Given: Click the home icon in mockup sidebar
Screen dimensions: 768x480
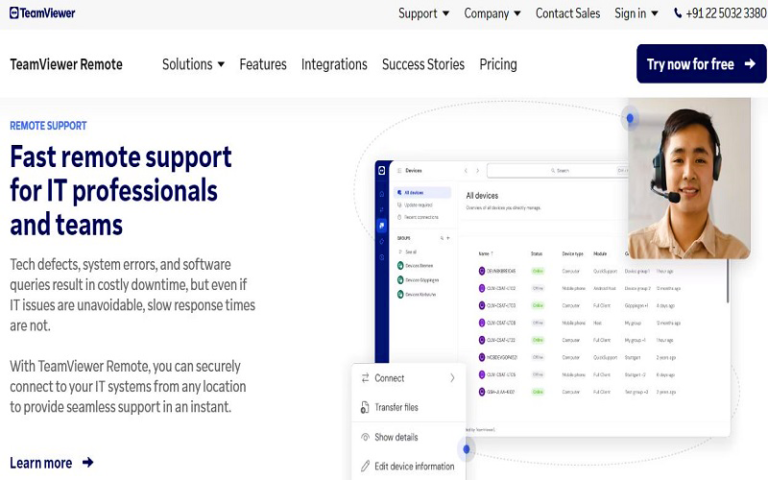Looking at the screenshot, I should click(382, 194).
